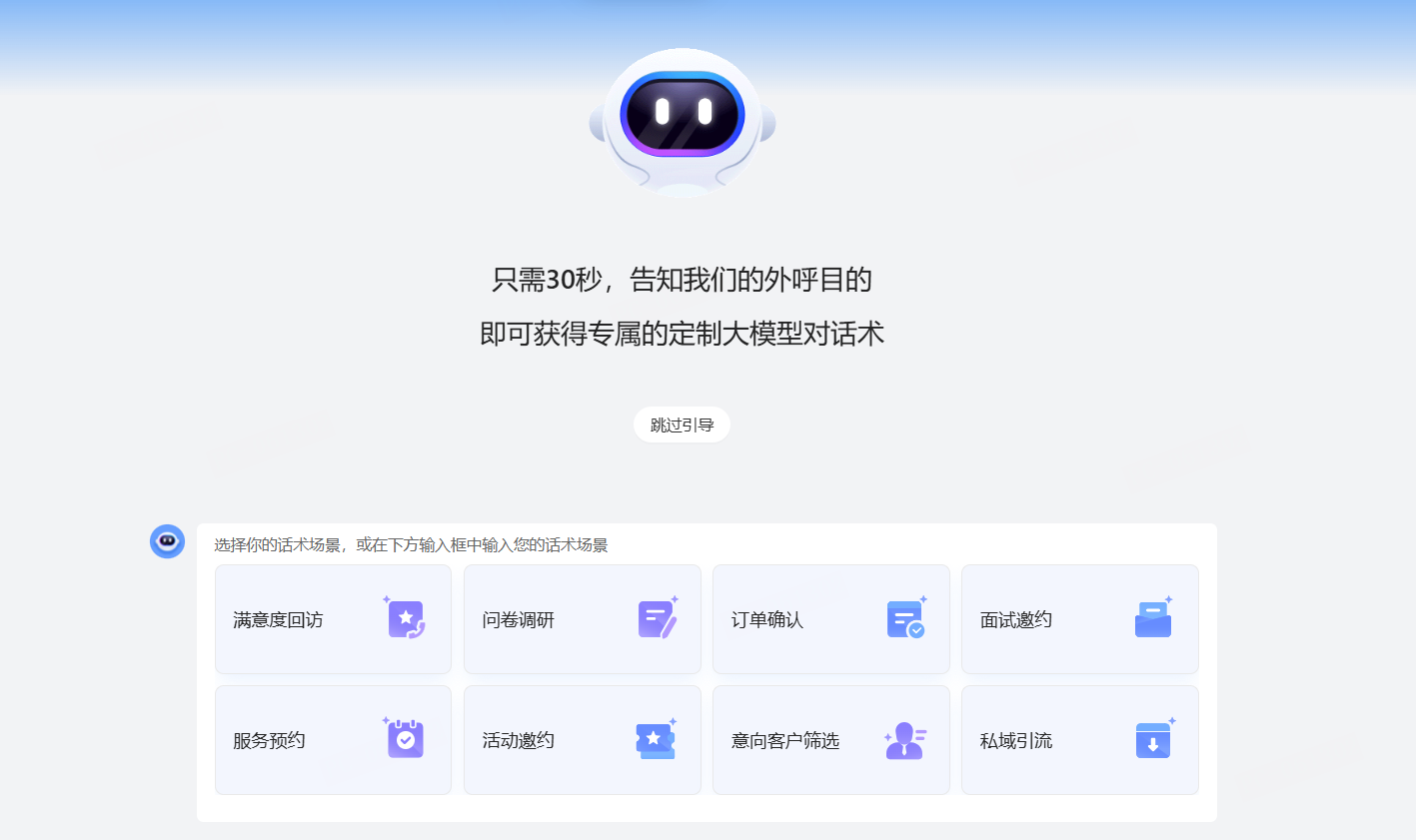Select the 意向客户筛选 scenario card
This screenshot has height=840, width=1416.
[831, 740]
